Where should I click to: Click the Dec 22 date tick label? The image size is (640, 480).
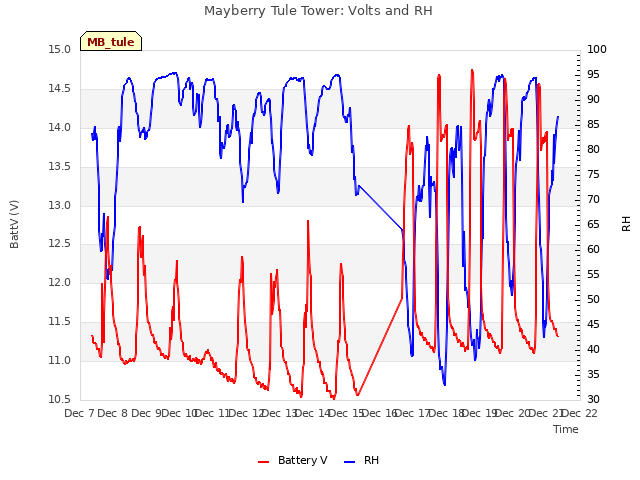[x=580, y=413]
